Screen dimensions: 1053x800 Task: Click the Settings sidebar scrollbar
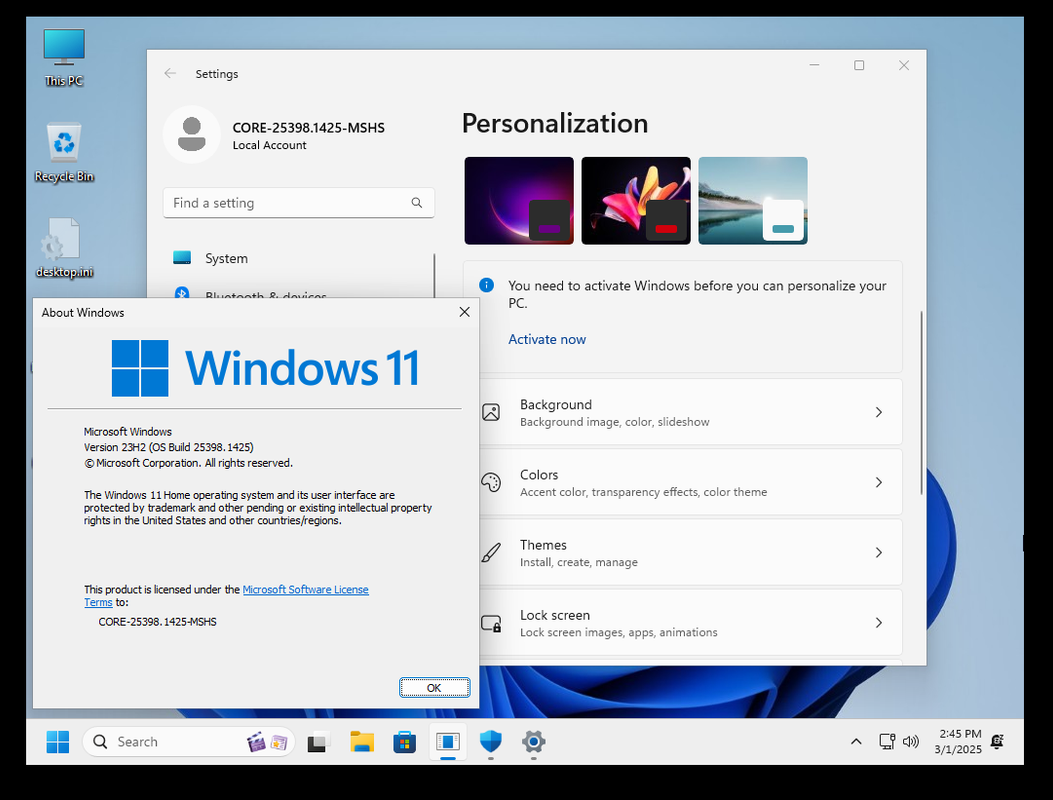pyautogui.click(x=434, y=275)
